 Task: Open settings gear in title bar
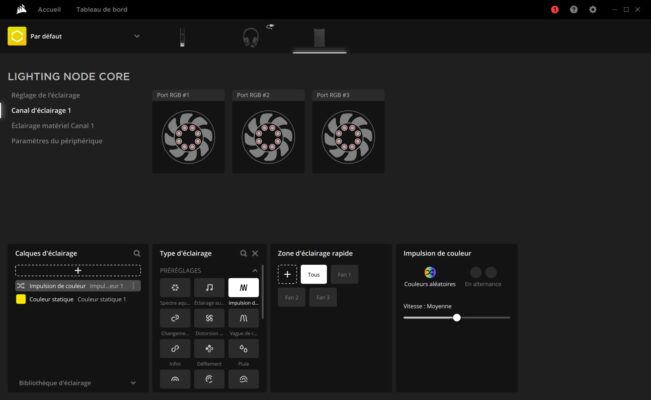(x=593, y=10)
